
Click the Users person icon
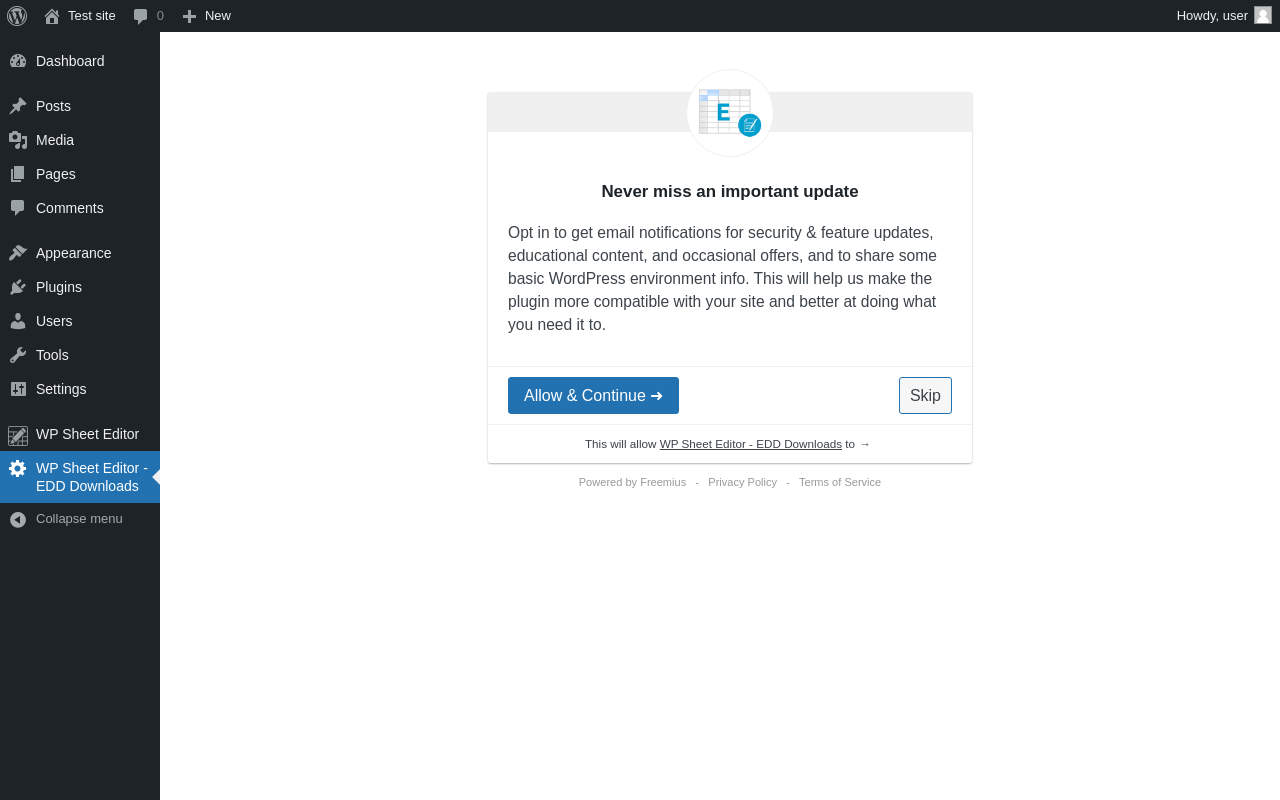(18, 321)
